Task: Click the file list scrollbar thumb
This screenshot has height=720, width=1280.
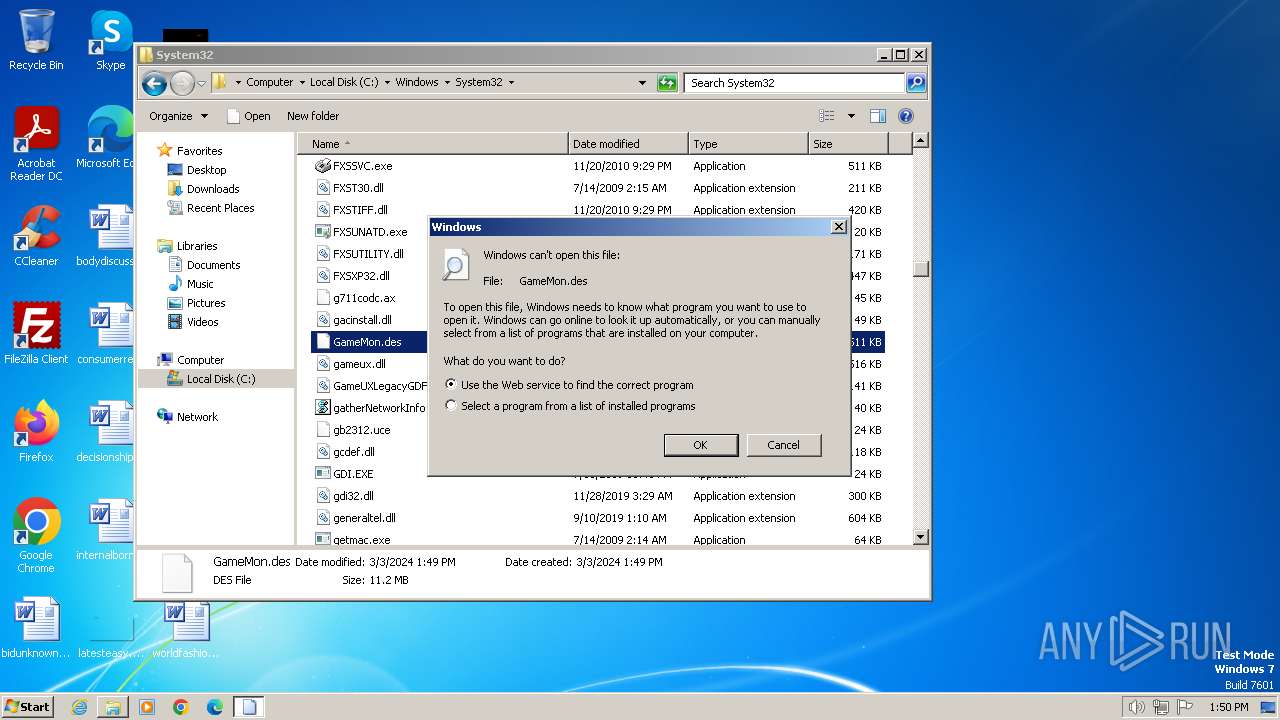Action: coord(921,269)
